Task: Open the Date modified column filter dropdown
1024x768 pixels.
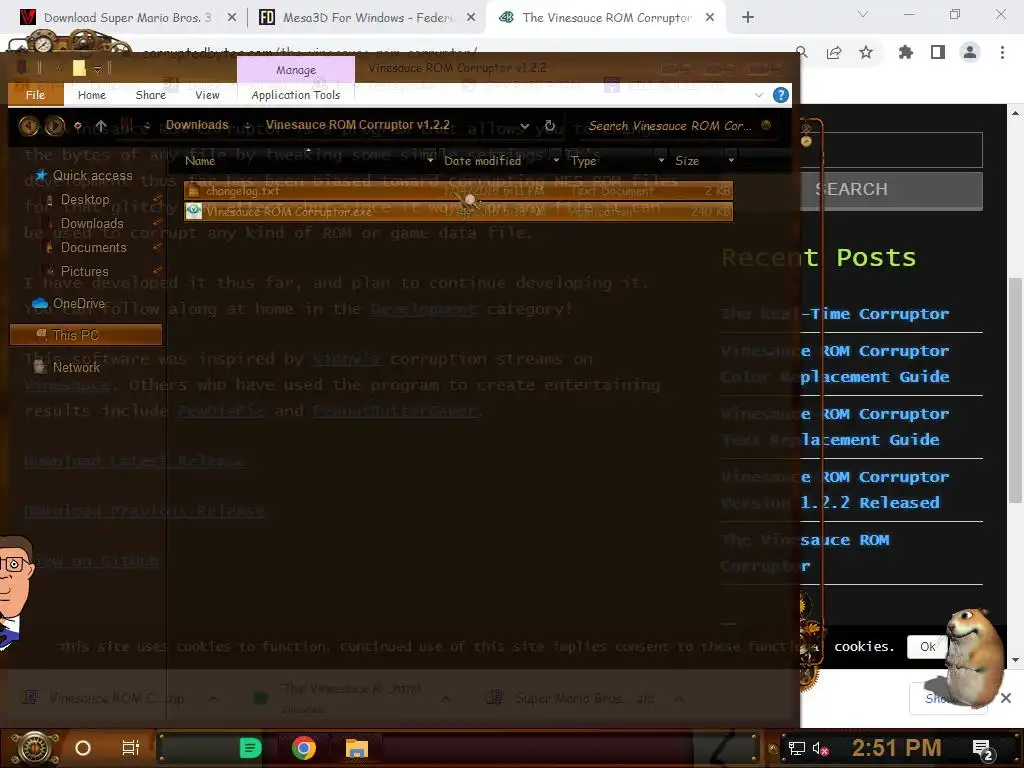Action: [x=556, y=161]
